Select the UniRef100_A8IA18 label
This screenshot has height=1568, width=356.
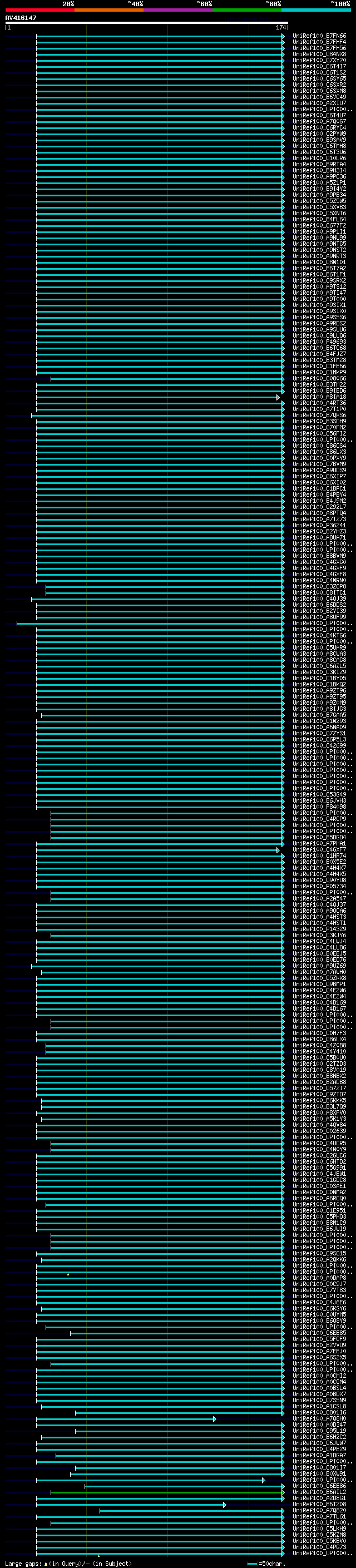319,397
